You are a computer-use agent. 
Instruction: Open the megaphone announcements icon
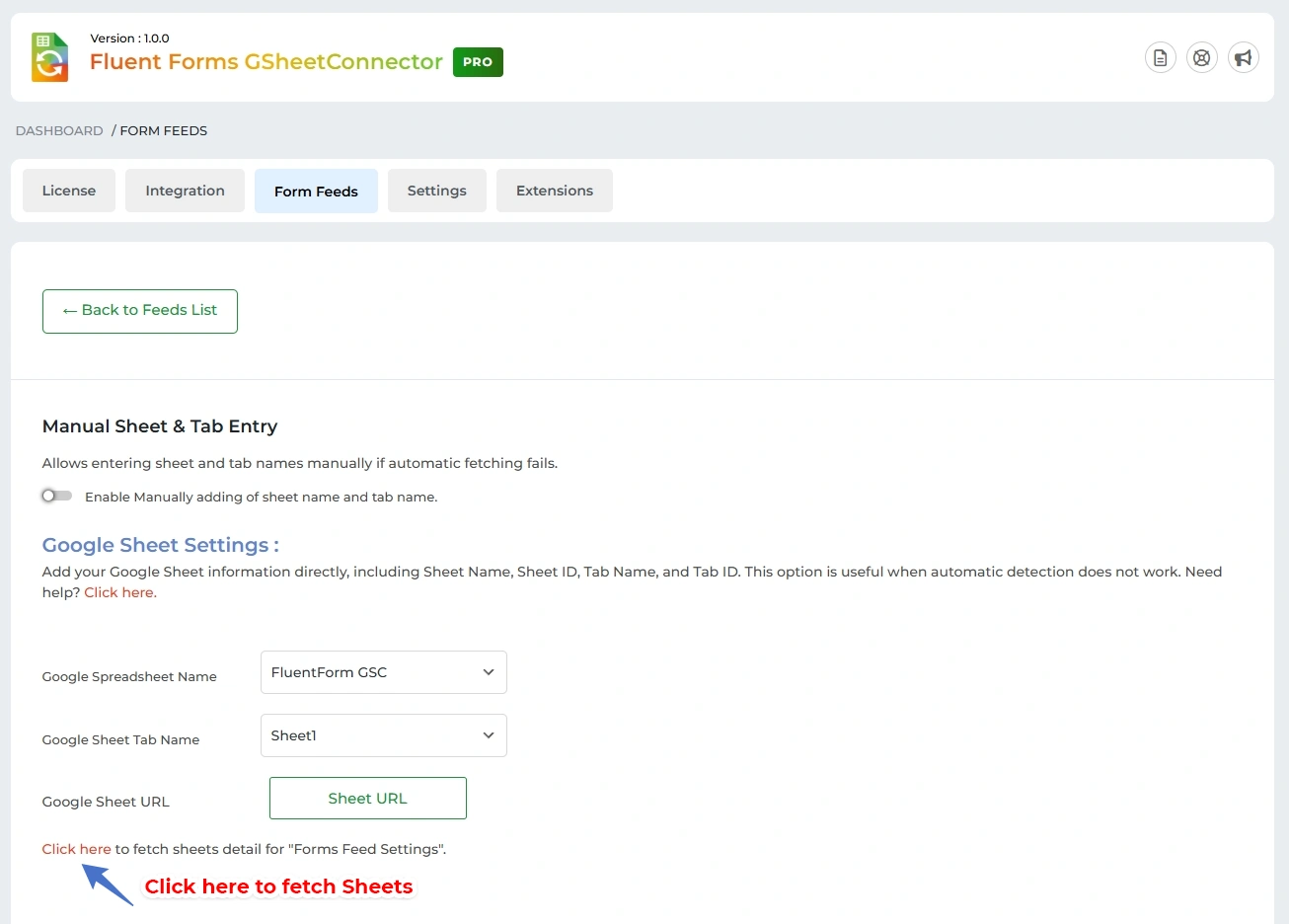click(1243, 58)
